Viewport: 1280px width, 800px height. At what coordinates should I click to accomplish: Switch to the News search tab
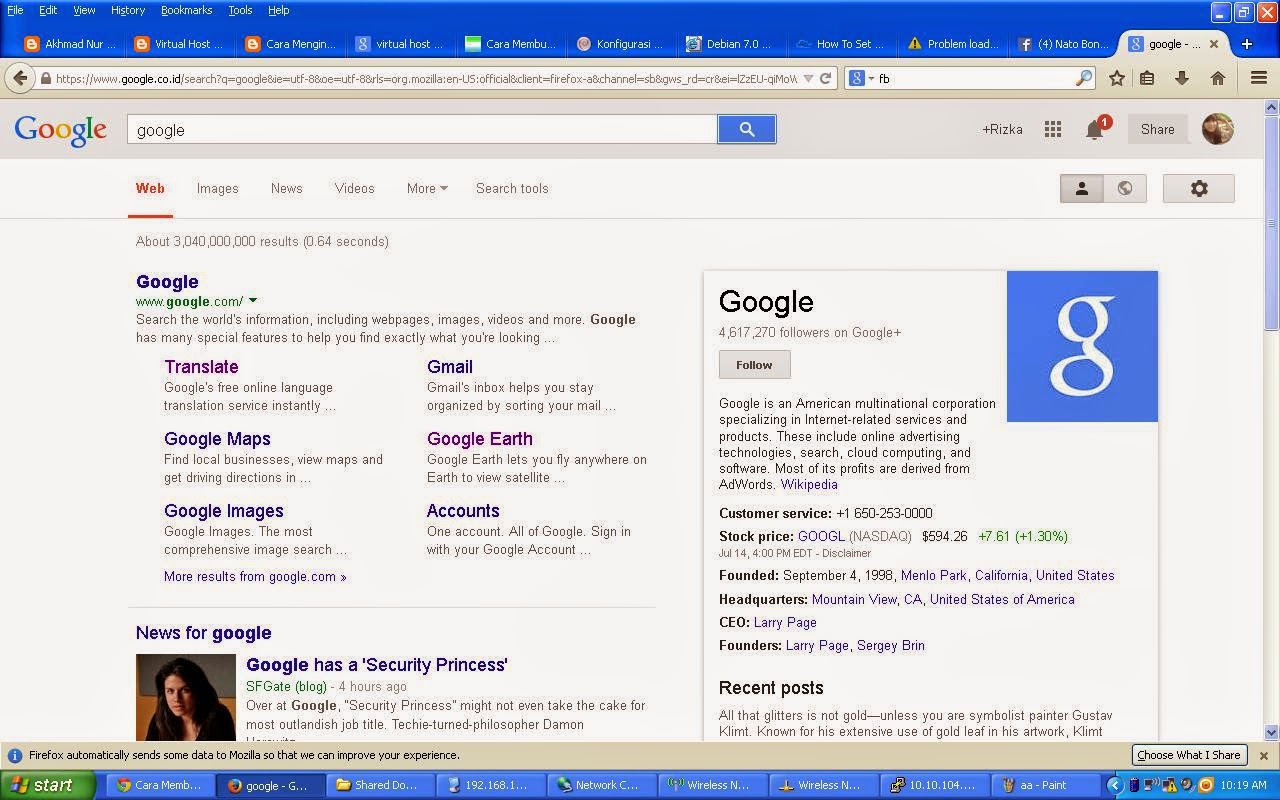[286, 188]
